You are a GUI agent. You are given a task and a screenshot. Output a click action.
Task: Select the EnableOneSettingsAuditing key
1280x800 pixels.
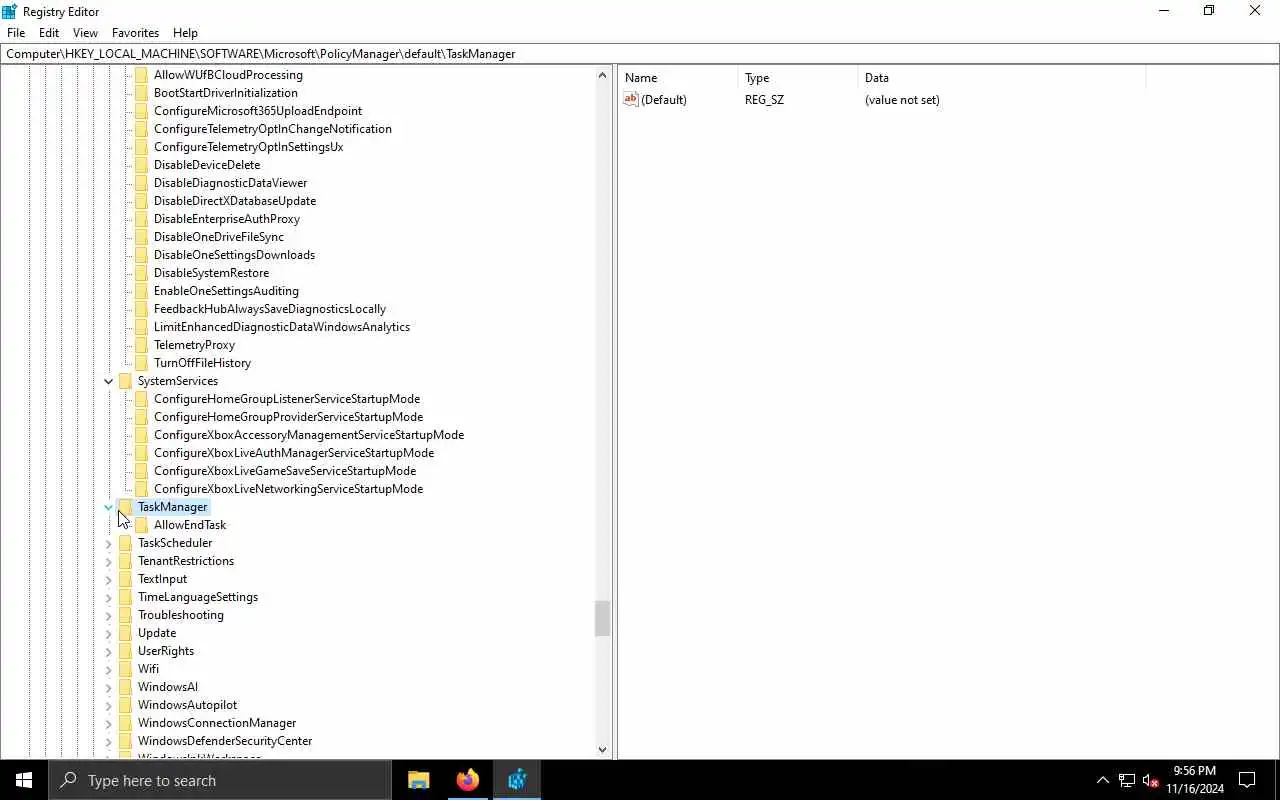[226, 291]
